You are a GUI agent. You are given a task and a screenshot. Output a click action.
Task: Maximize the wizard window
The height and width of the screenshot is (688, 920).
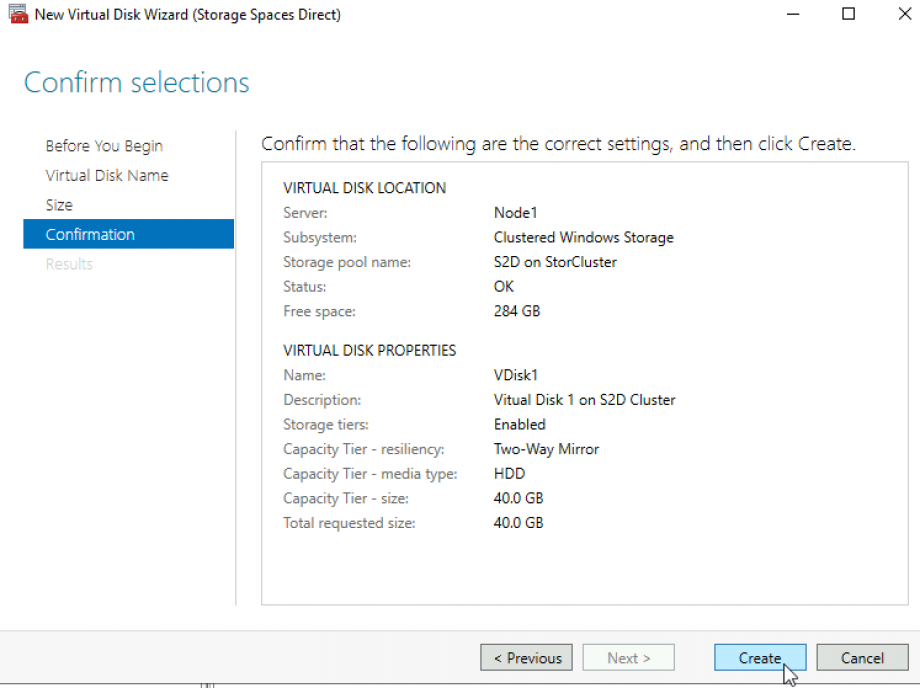pyautogui.click(x=847, y=14)
